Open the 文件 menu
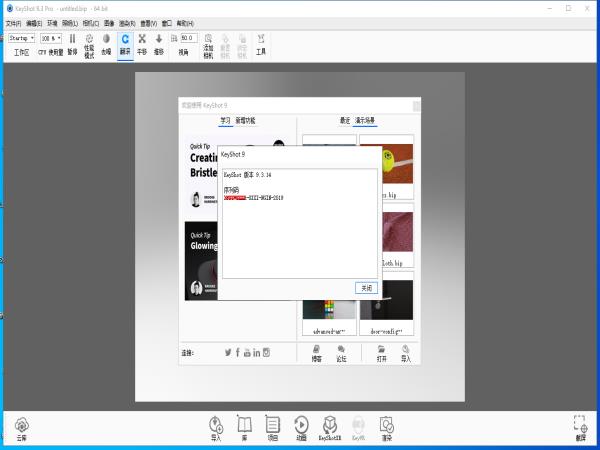600x450 pixels. click(x=13, y=22)
